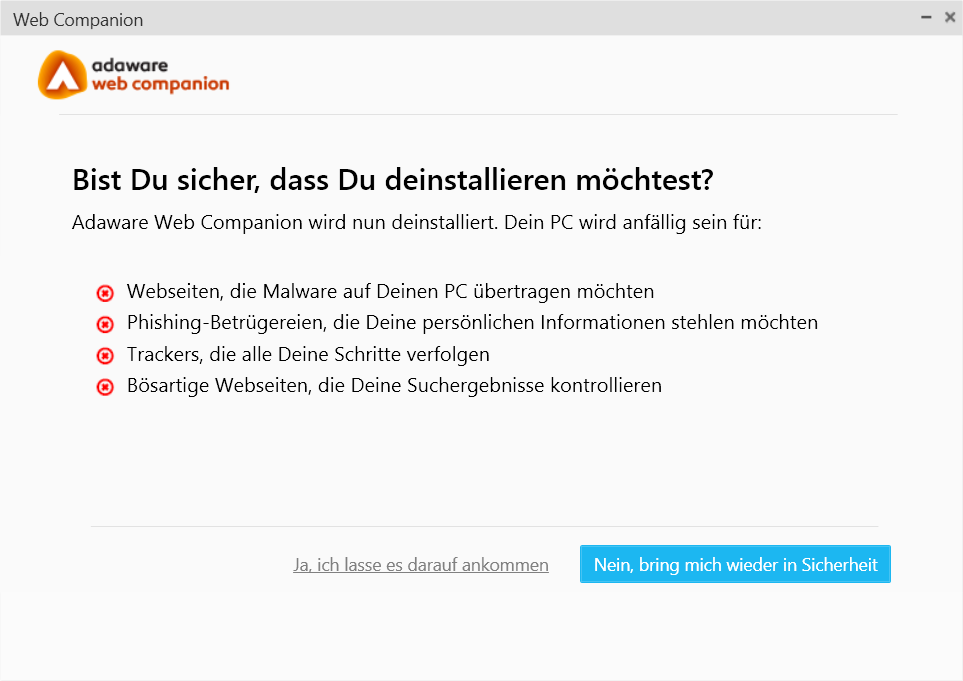Click the gray 'adaware' logo word
The height and width of the screenshot is (681, 963).
[x=130, y=65]
